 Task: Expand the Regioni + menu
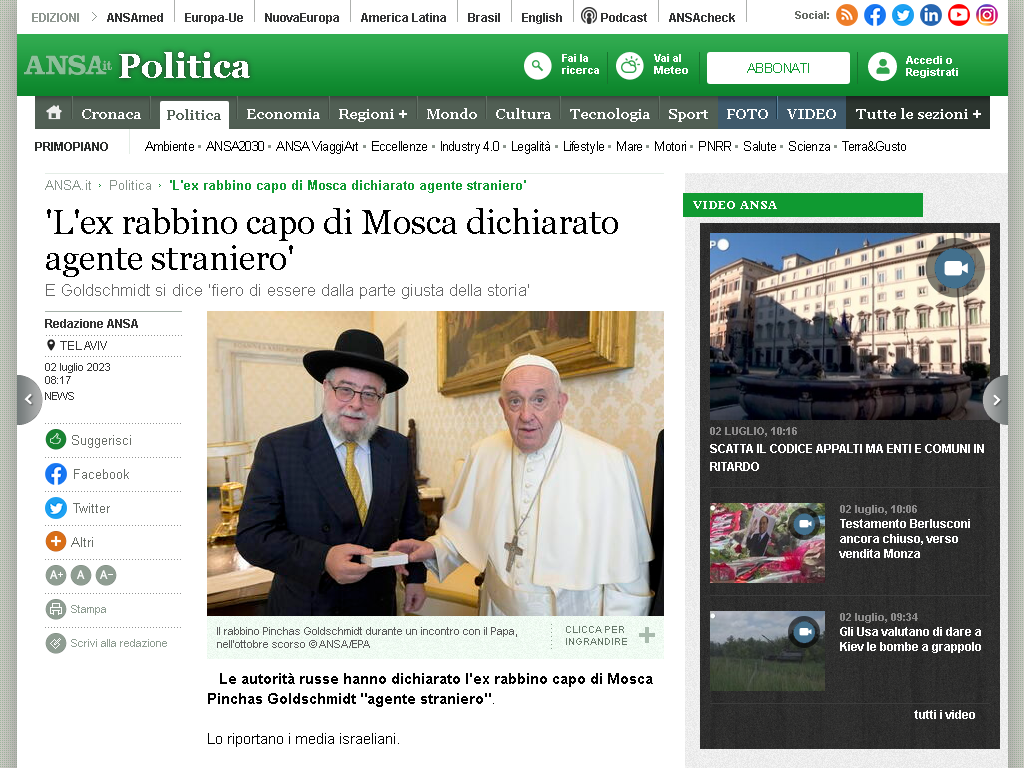[x=373, y=114]
